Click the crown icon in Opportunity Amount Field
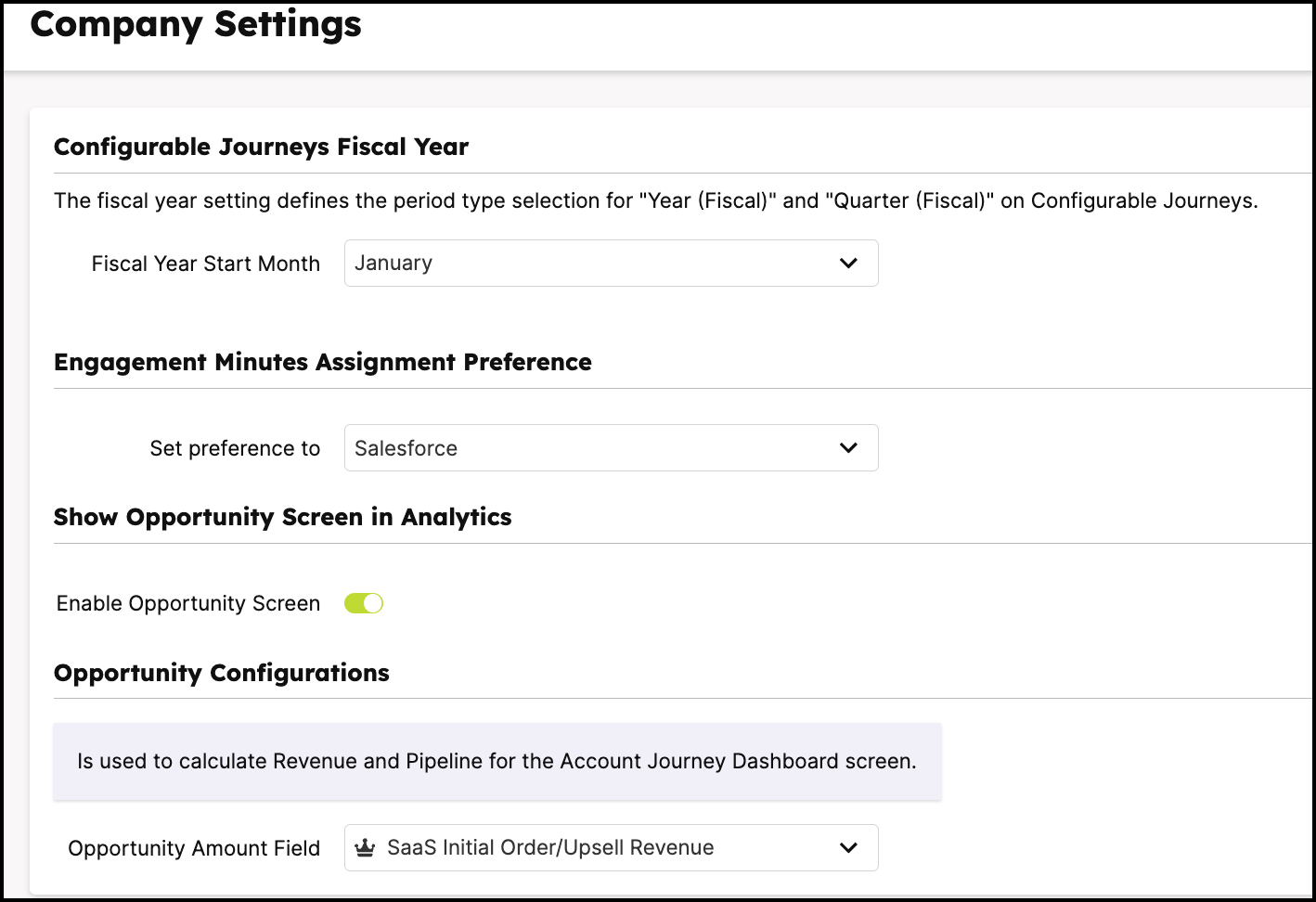 [x=365, y=847]
